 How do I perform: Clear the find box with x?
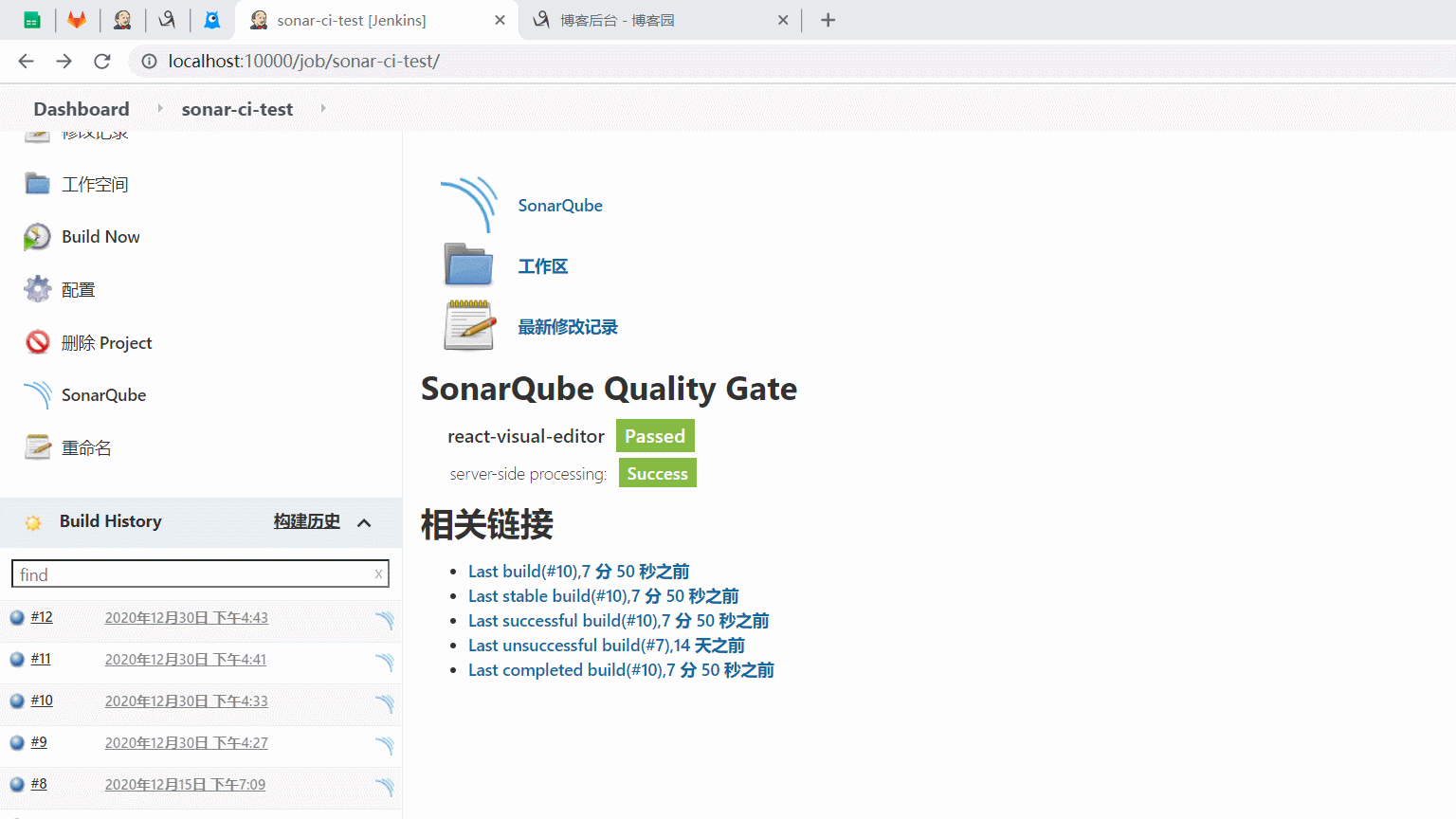coord(378,573)
